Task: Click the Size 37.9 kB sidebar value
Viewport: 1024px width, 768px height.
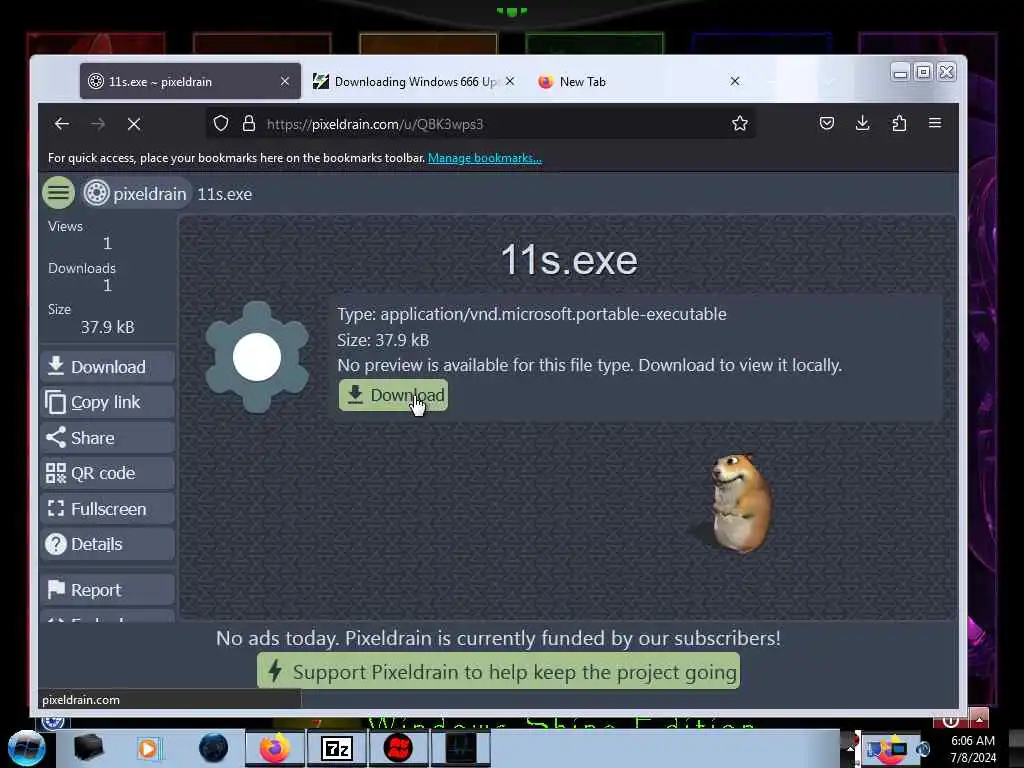Action: [107, 327]
